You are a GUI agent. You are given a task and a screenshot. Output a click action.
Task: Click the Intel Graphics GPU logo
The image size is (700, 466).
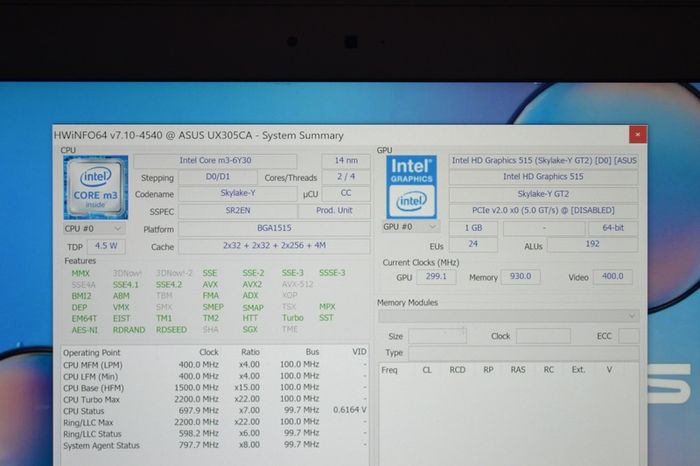click(411, 187)
